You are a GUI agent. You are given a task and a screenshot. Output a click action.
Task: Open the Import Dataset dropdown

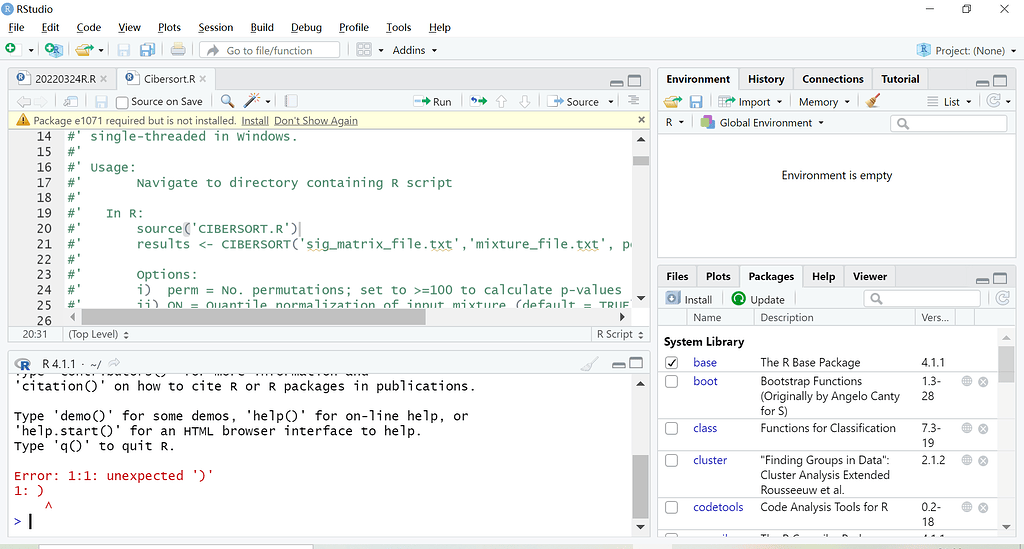tap(749, 102)
